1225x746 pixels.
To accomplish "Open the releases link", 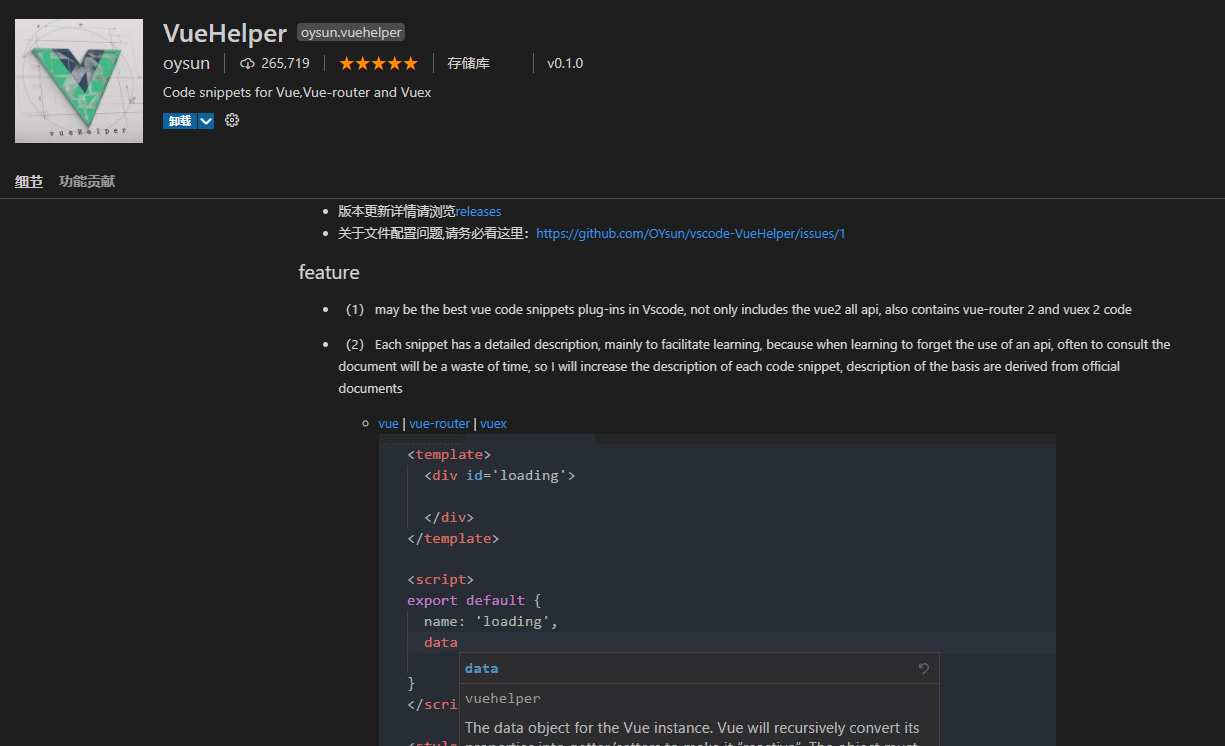I will coord(478,211).
